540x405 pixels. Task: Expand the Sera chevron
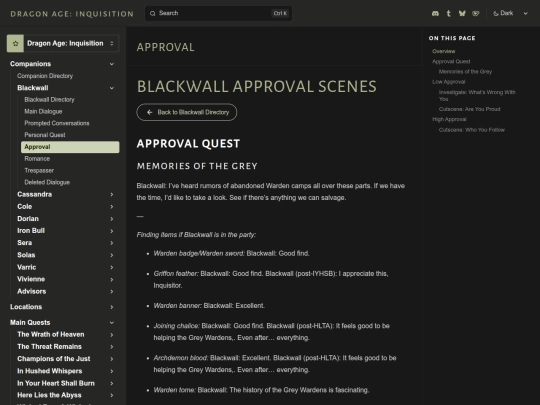(x=112, y=243)
